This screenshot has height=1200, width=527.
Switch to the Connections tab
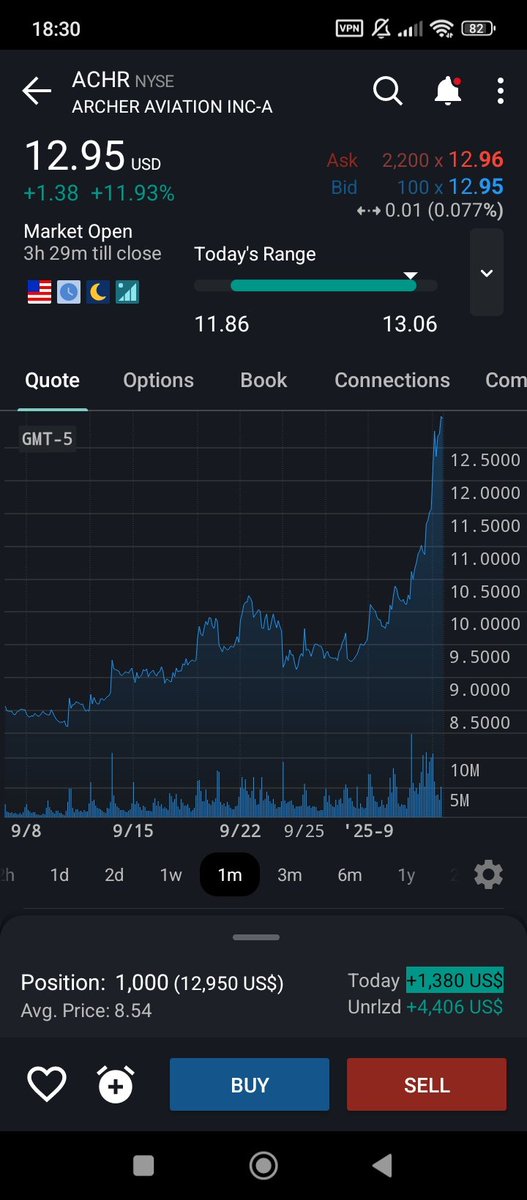(x=392, y=380)
